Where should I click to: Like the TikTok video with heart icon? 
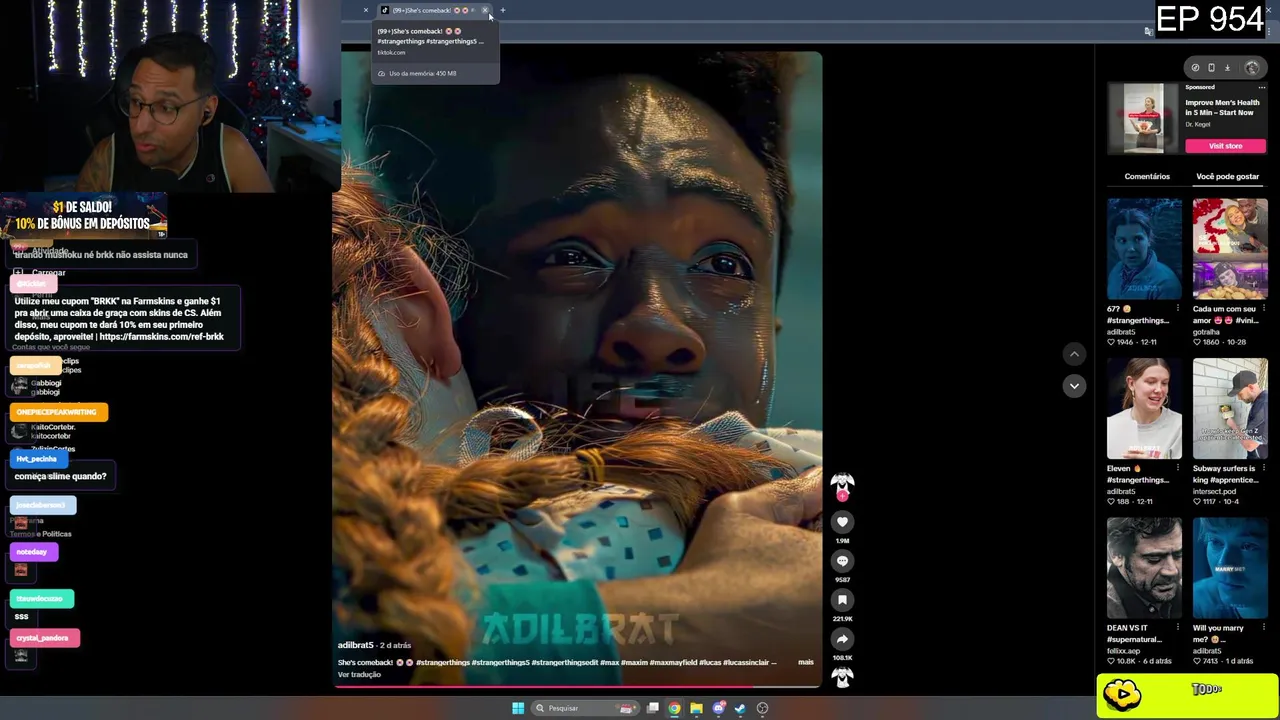842,521
